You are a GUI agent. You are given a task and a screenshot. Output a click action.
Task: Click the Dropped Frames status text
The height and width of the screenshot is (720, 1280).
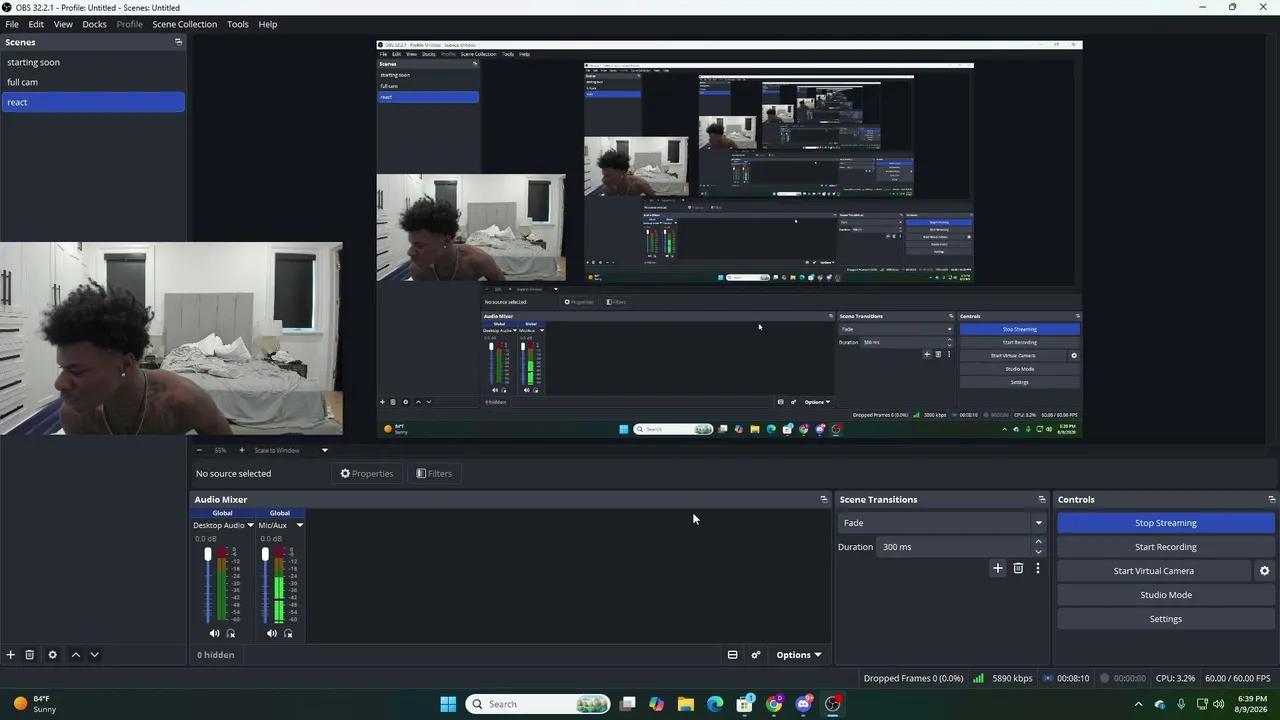click(913, 678)
